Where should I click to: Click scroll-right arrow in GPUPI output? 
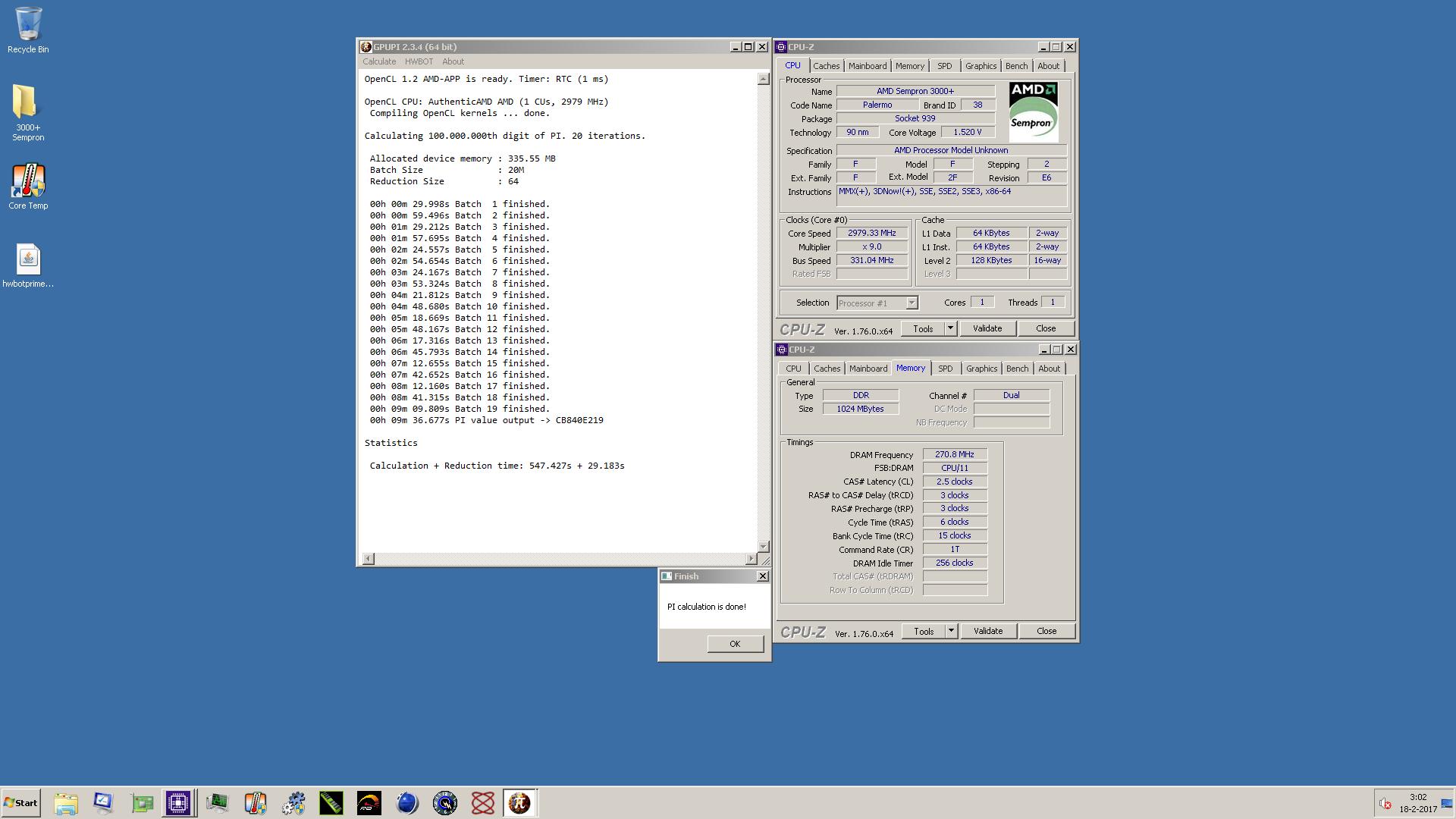752,559
